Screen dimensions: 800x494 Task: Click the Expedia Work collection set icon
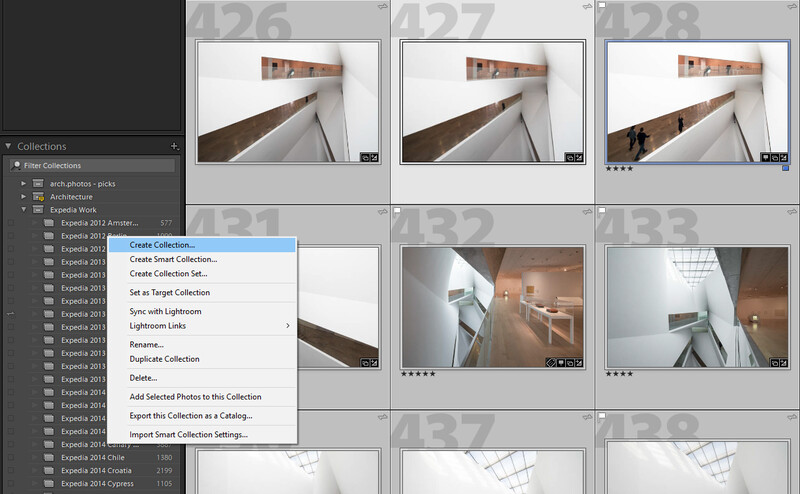(38, 209)
